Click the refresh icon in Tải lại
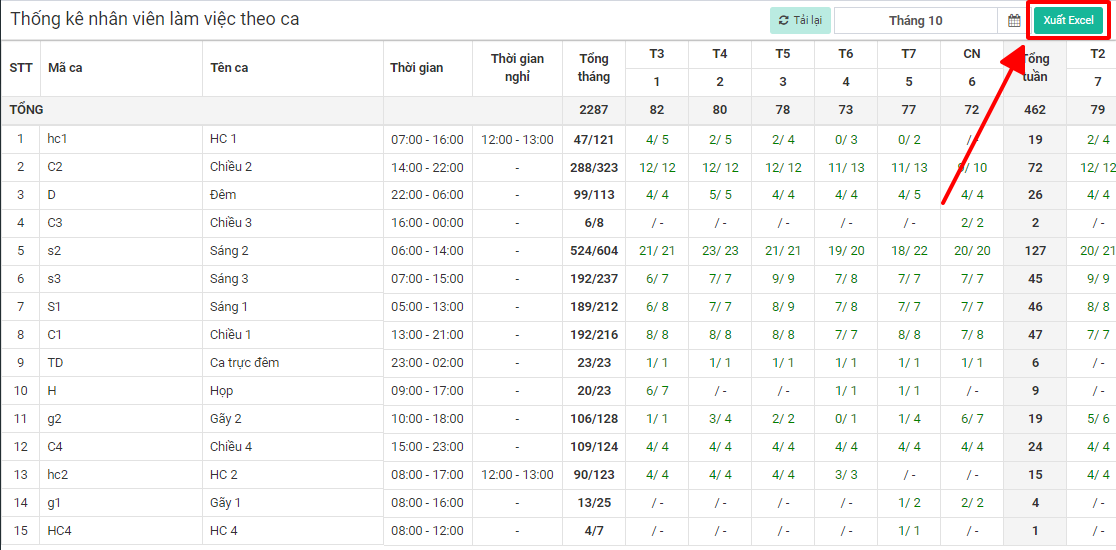This screenshot has height=550, width=1116. tap(784, 21)
